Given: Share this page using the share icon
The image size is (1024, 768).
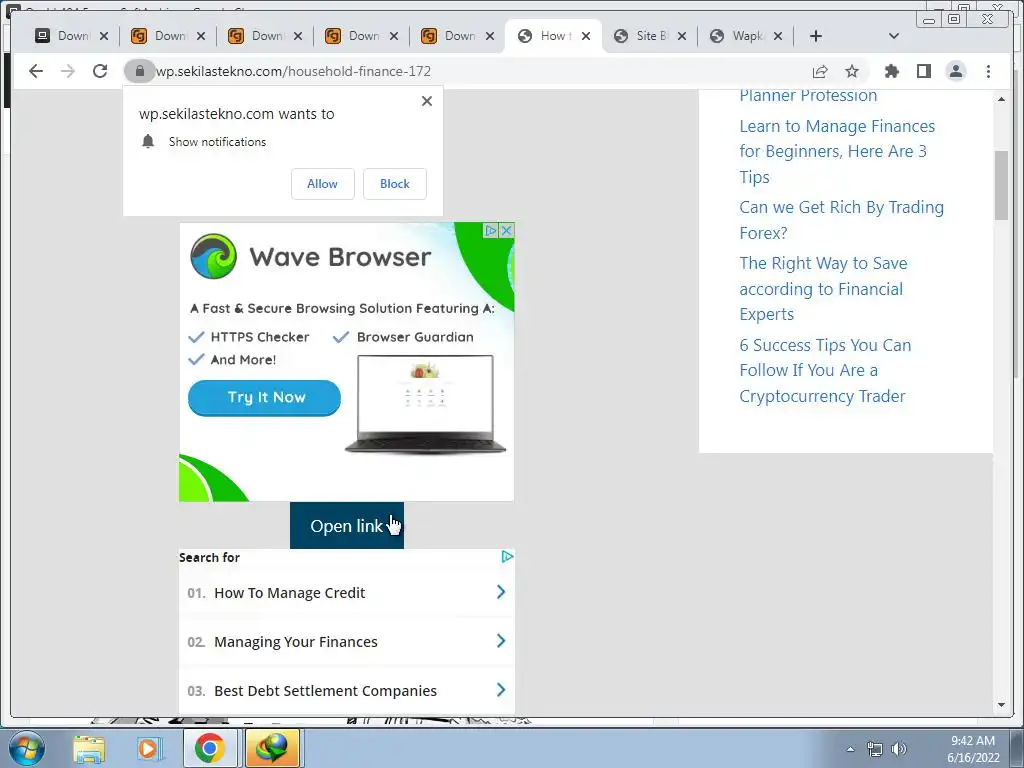Looking at the screenshot, I should point(820,71).
